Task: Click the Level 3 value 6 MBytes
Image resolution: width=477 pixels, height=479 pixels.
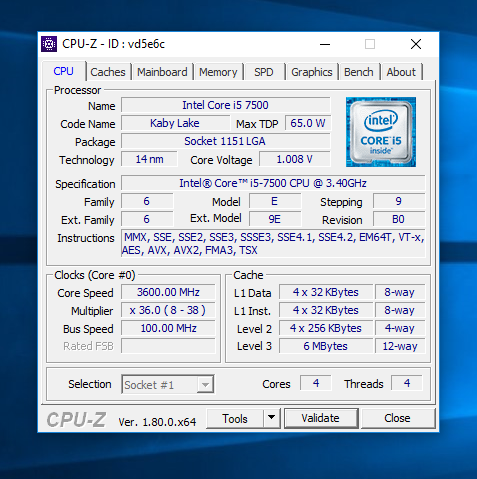Action: click(x=326, y=346)
